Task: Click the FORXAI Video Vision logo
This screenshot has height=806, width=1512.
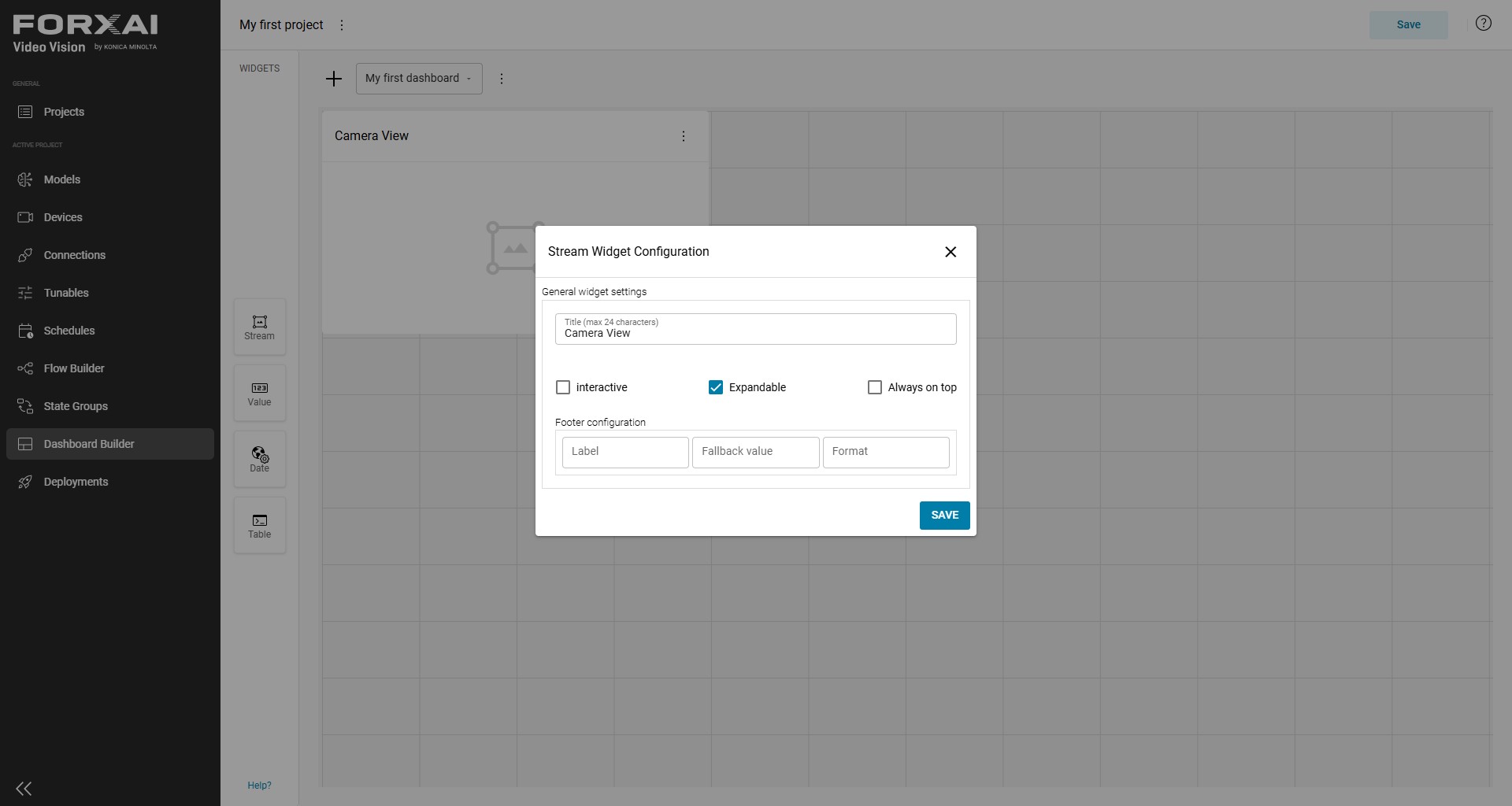Action: (85, 34)
